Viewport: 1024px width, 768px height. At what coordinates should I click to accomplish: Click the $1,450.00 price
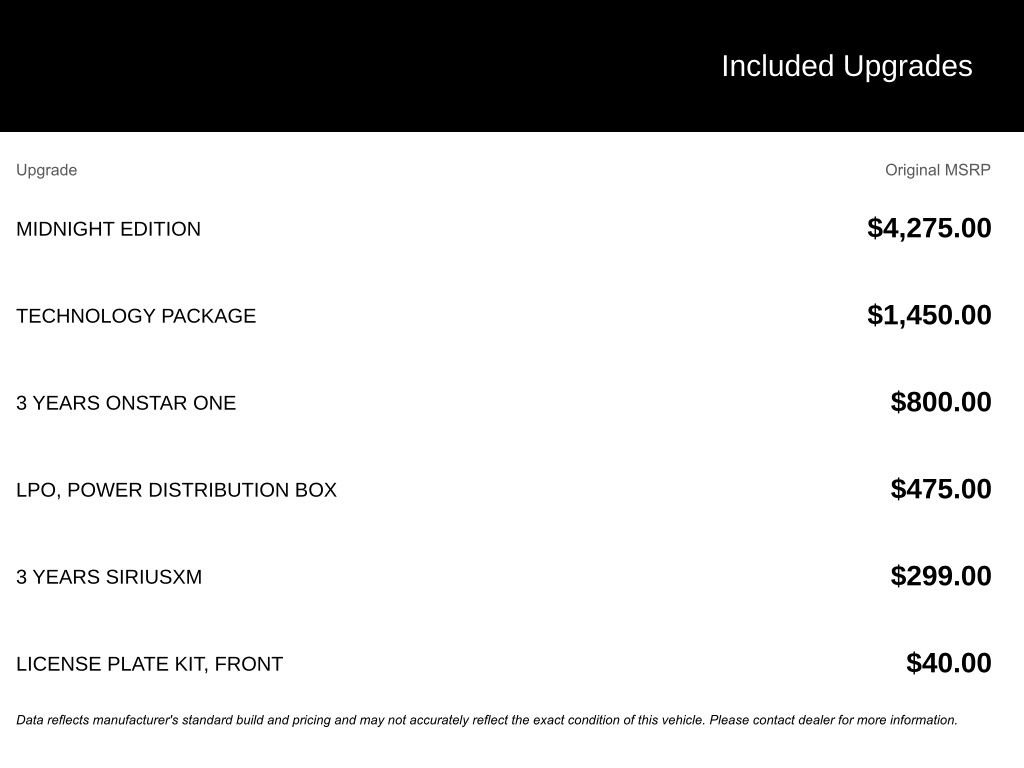click(929, 315)
